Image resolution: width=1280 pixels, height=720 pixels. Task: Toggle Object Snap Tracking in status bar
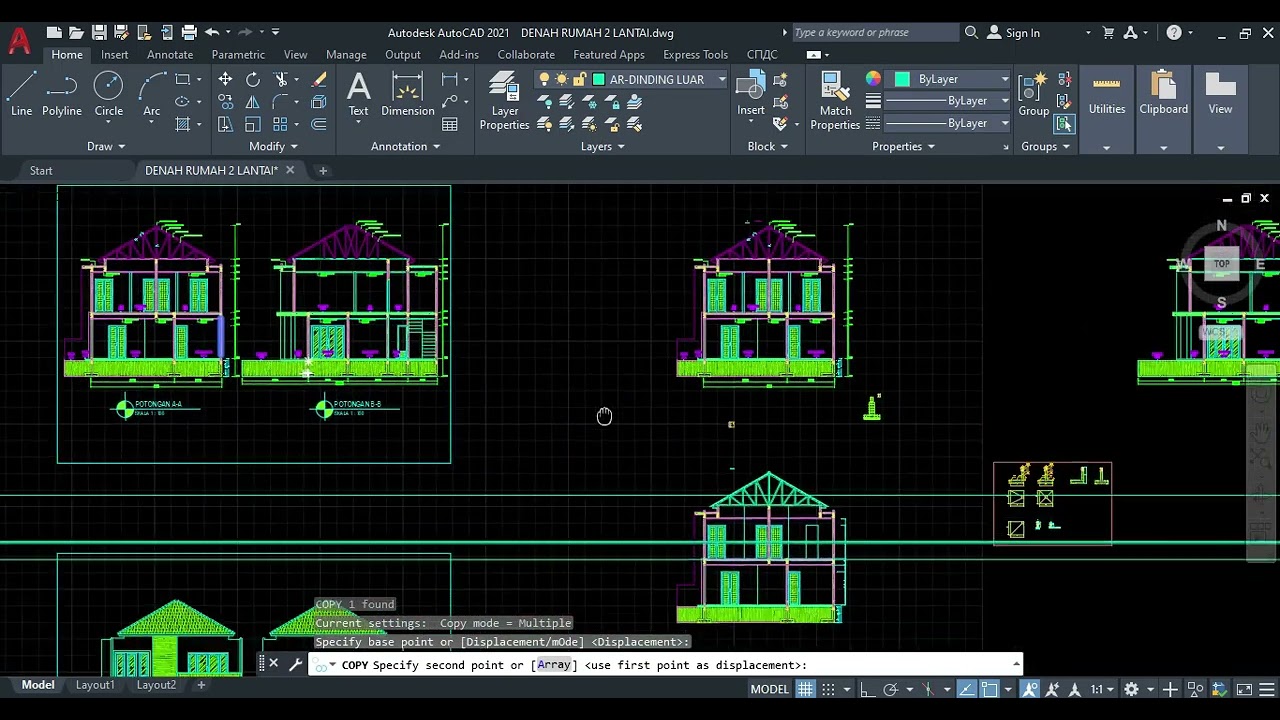966,689
